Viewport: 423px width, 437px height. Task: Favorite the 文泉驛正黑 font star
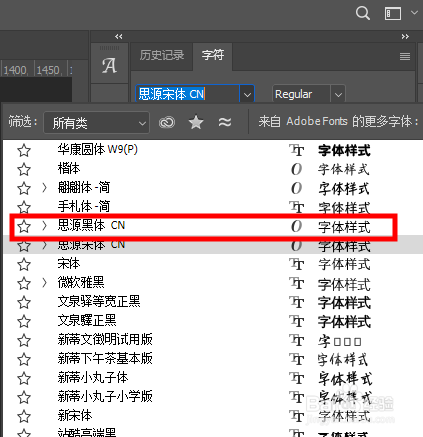(x=24, y=322)
